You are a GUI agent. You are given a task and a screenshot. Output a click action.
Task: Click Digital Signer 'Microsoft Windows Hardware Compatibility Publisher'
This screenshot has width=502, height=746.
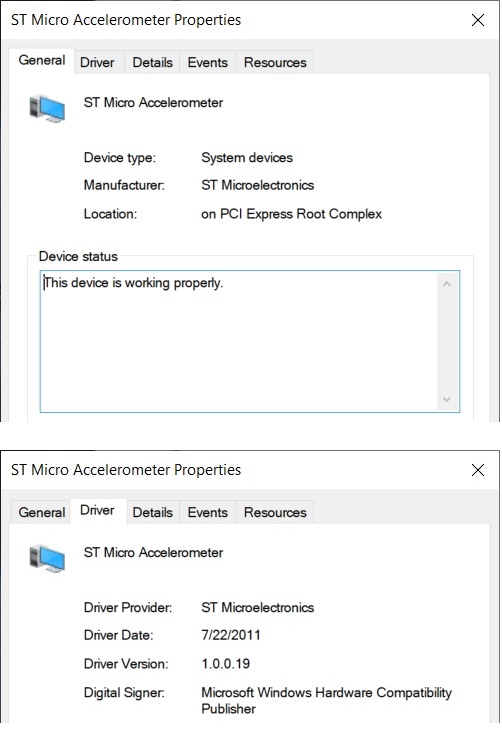[x=326, y=700]
